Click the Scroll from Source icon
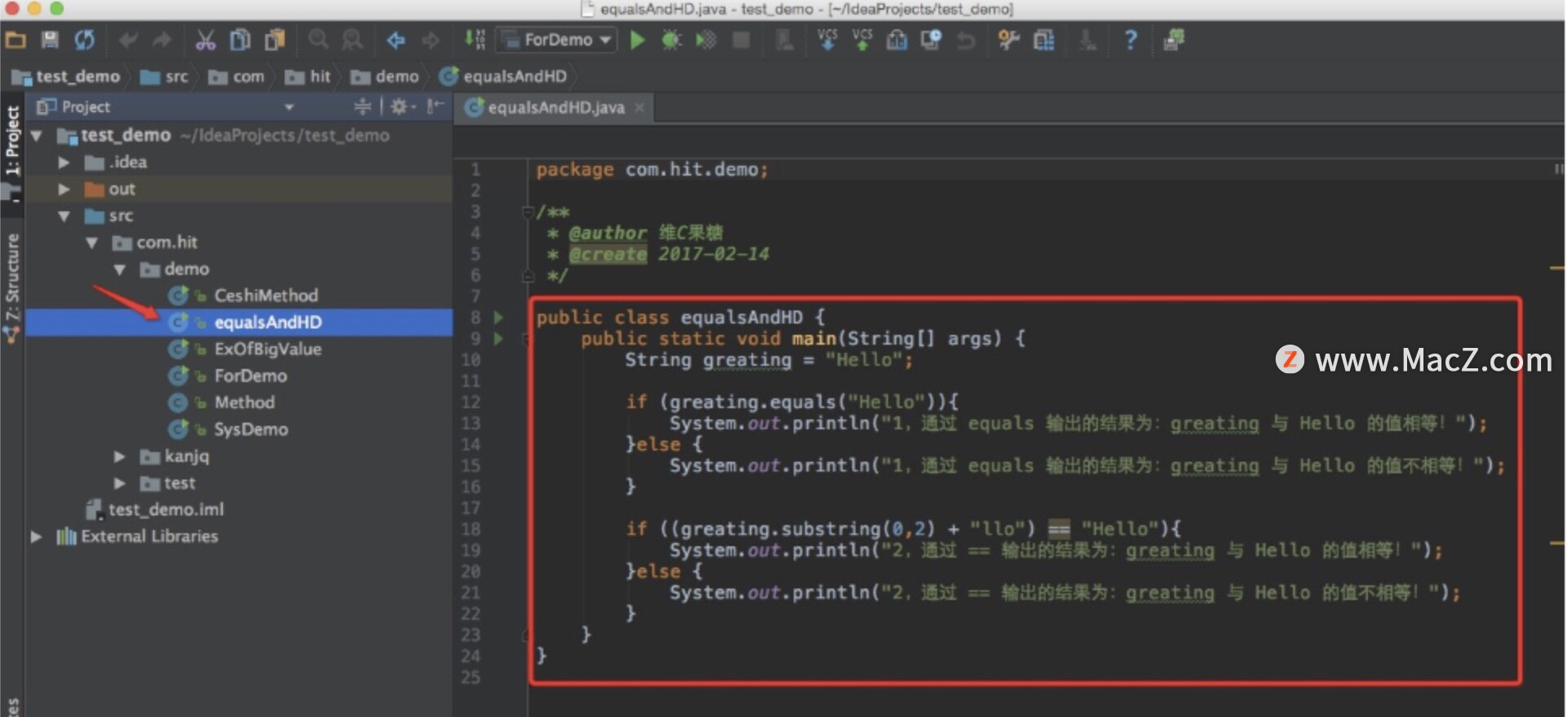 [x=362, y=107]
